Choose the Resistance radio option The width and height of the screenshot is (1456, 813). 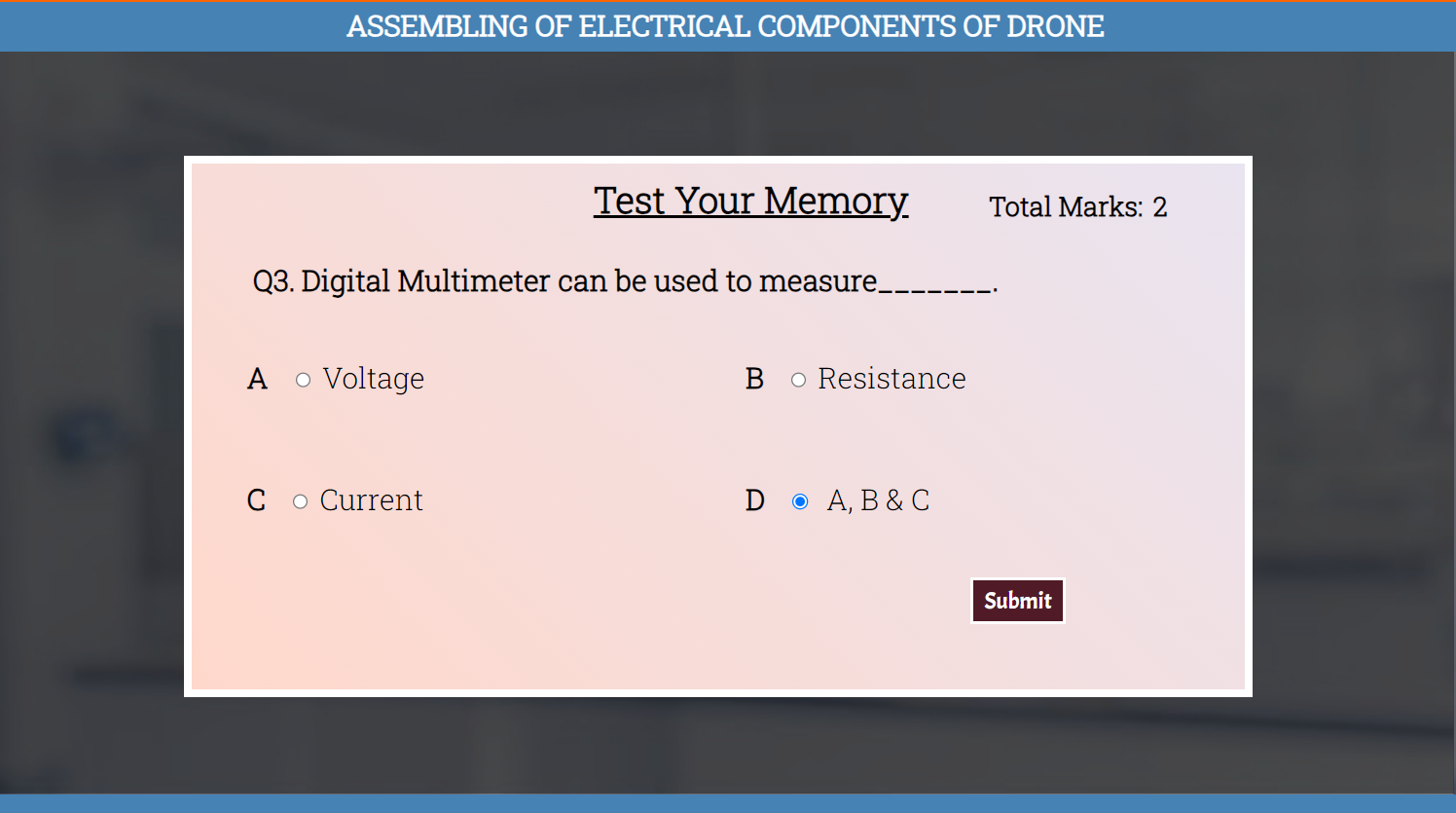(798, 380)
